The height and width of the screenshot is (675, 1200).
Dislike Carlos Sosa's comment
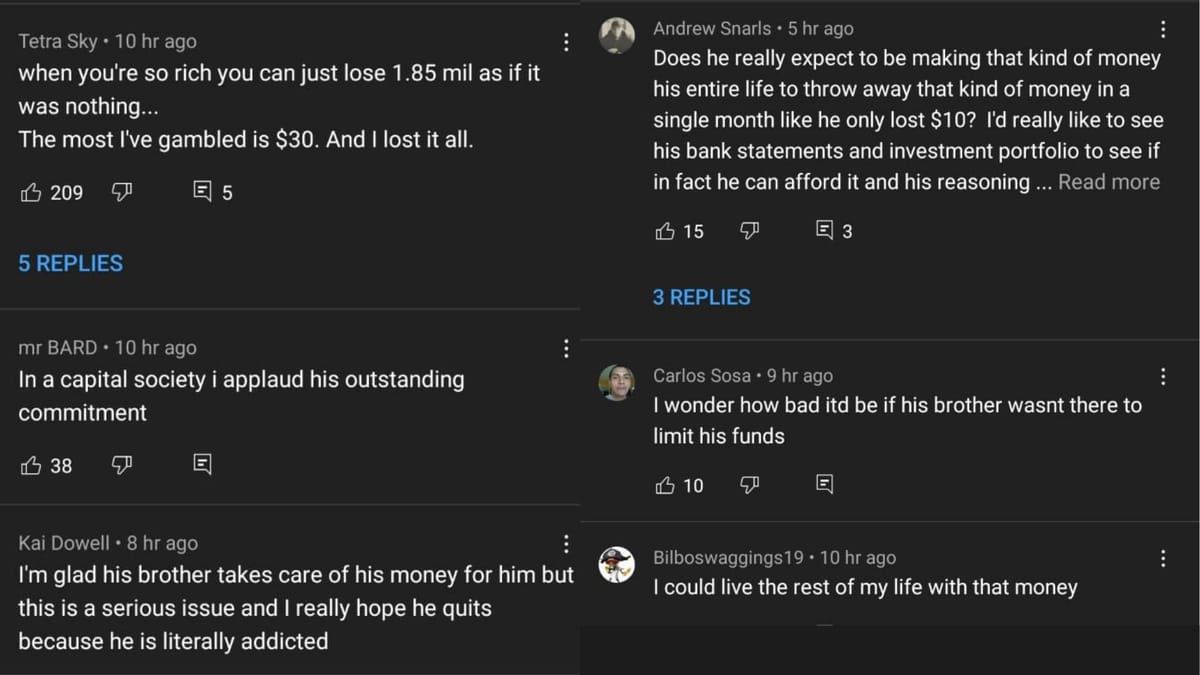(750, 486)
